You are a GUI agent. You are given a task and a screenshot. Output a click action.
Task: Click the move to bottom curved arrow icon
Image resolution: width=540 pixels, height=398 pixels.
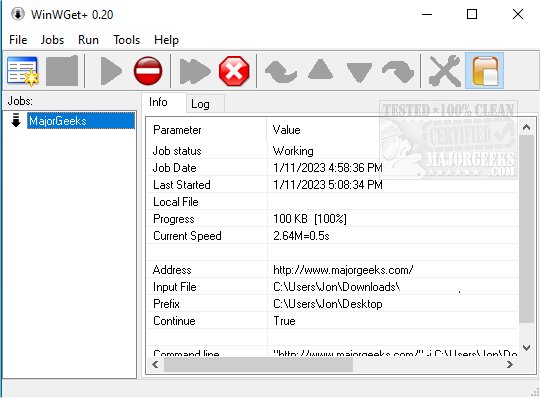point(398,71)
